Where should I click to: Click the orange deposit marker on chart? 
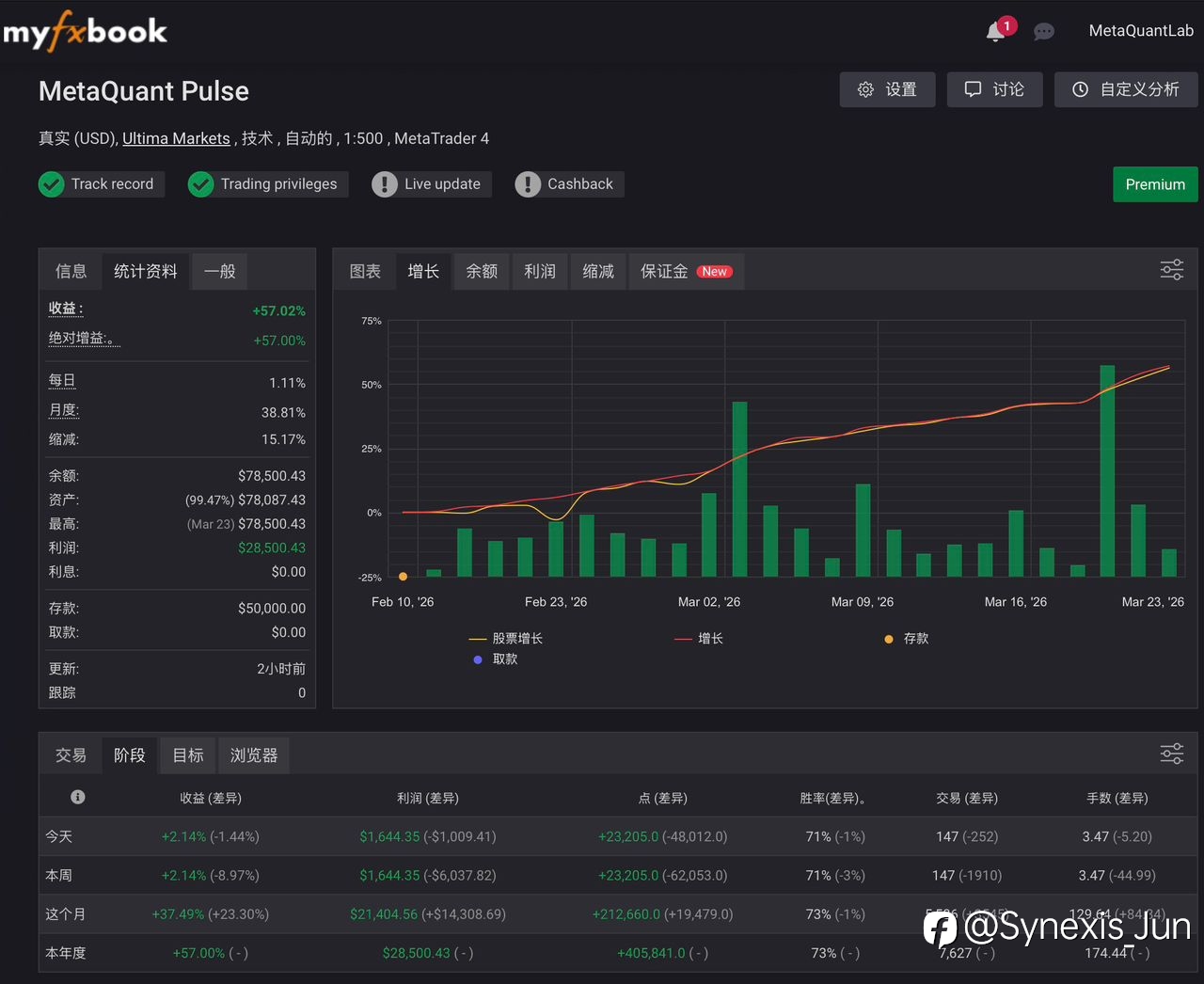403,577
